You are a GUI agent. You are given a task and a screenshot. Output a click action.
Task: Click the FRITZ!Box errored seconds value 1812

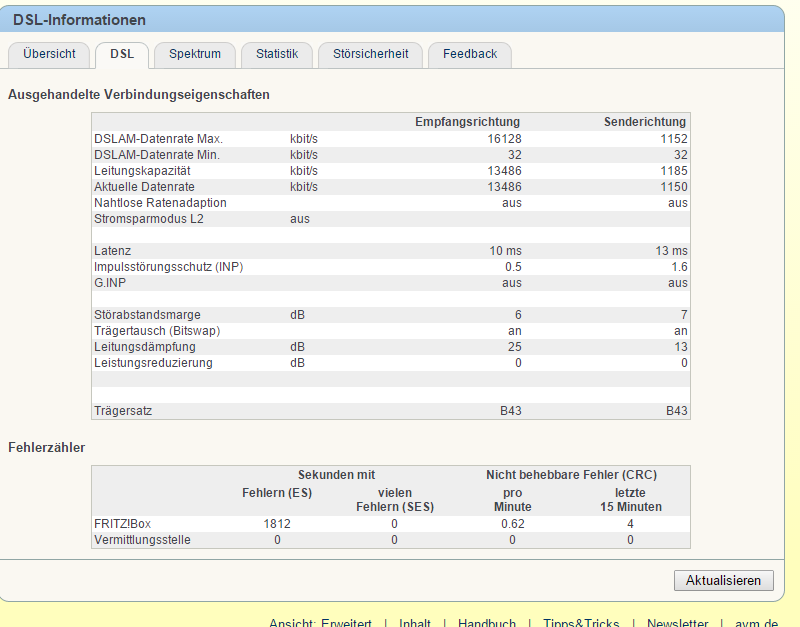click(x=277, y=524)
